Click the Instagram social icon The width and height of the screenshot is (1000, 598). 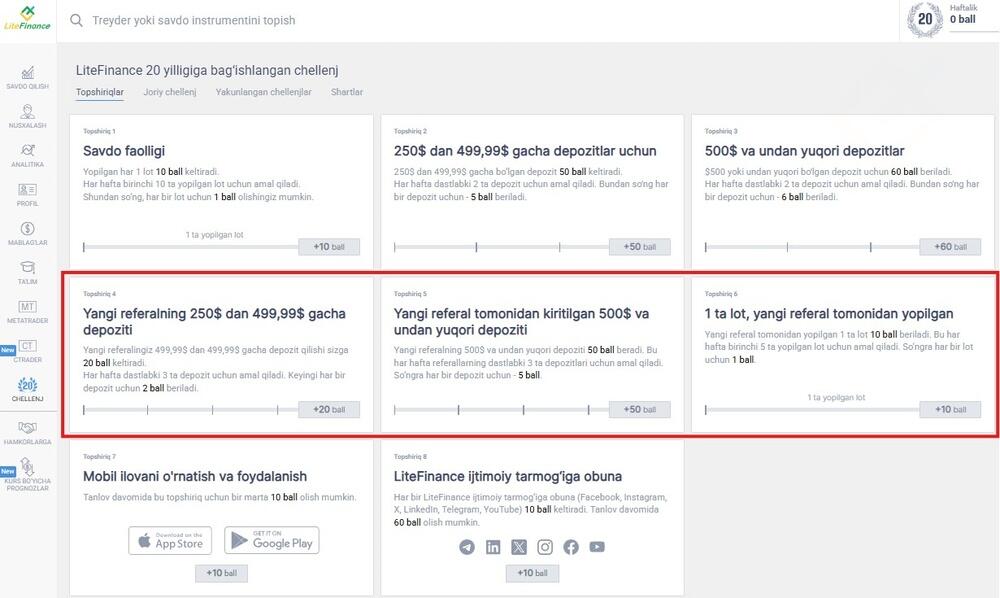pyautogui.click(x=545, y=547)
